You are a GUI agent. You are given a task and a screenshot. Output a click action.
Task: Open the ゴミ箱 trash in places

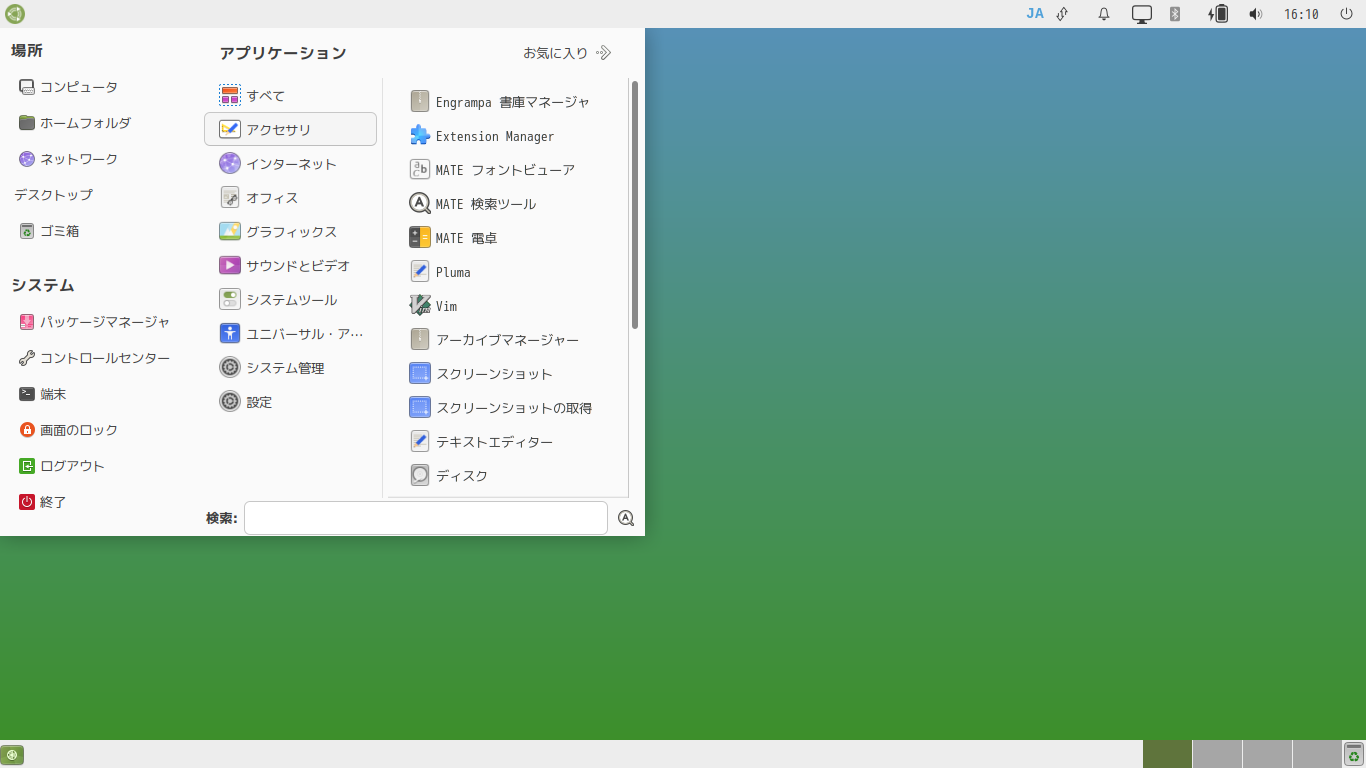click(x=49, y=231)
